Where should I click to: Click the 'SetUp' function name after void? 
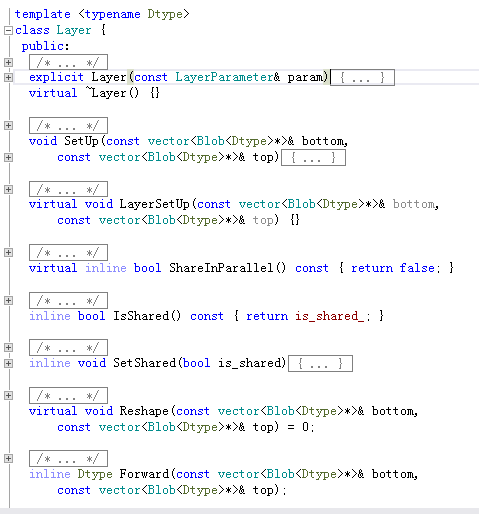pos(81,141)
